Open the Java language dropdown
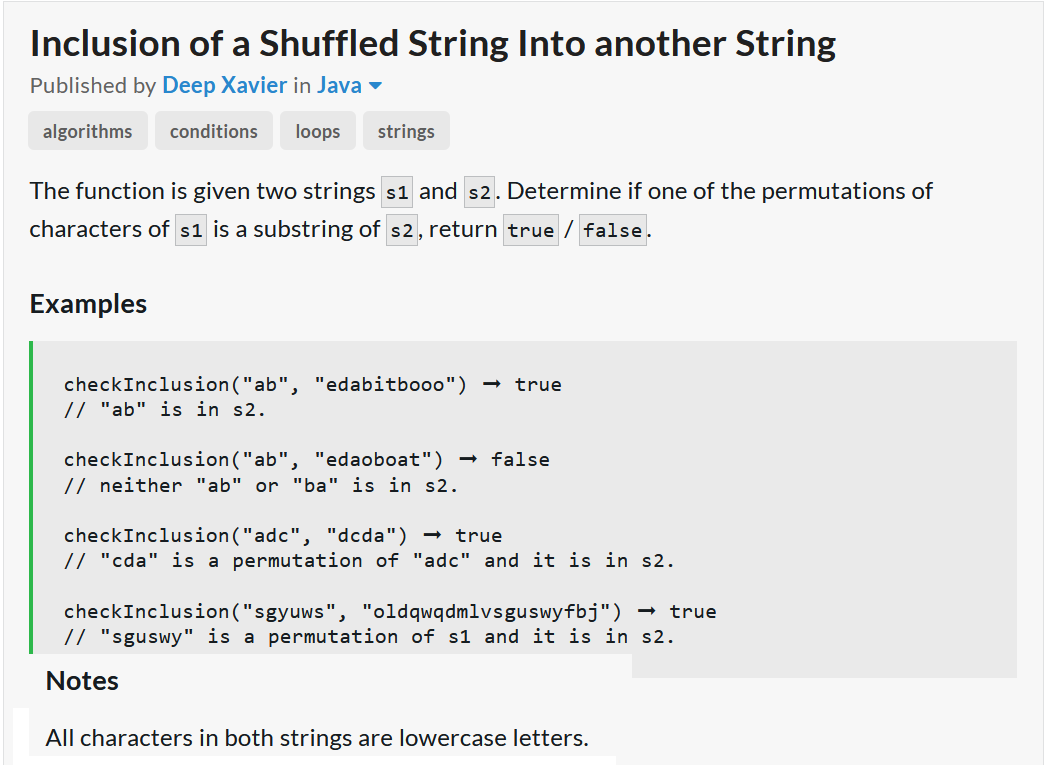1047x765 pixels. [x=340, y=86]
